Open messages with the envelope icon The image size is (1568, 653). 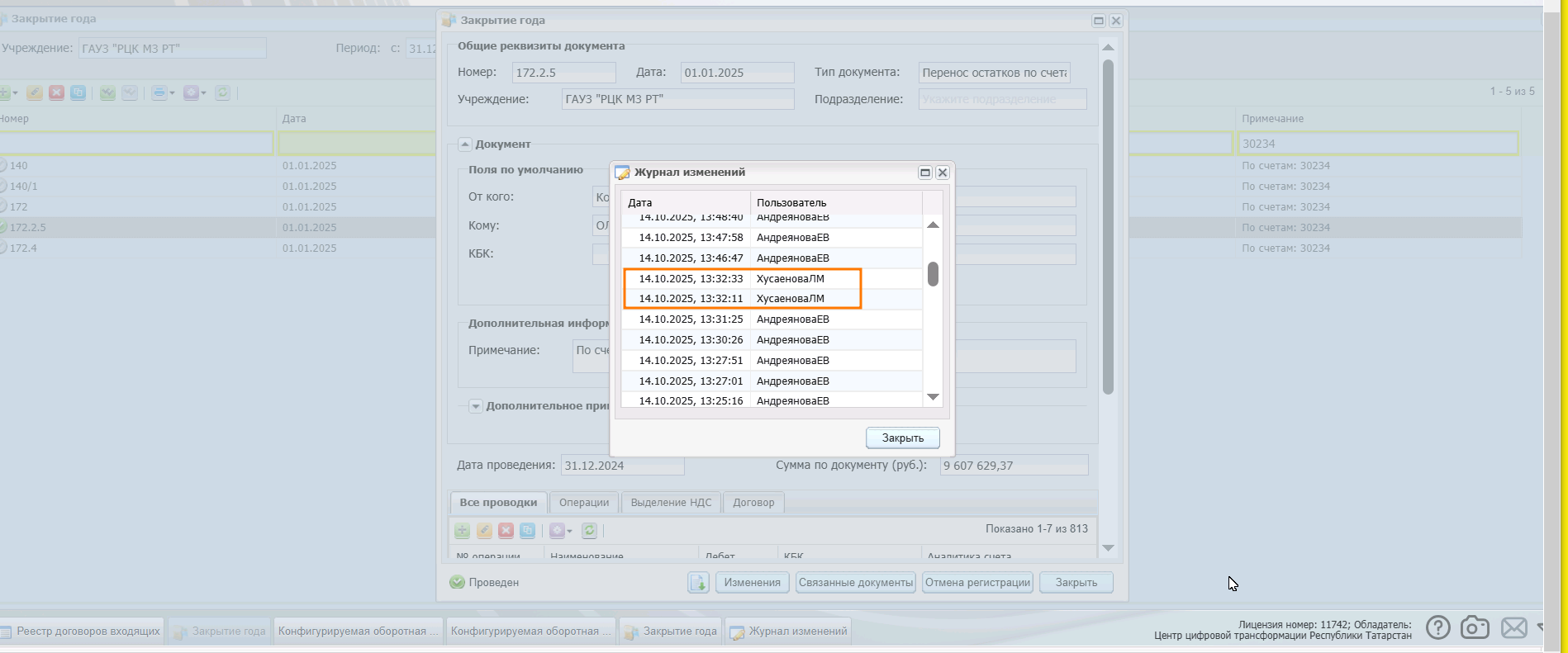click(1513, 628)
